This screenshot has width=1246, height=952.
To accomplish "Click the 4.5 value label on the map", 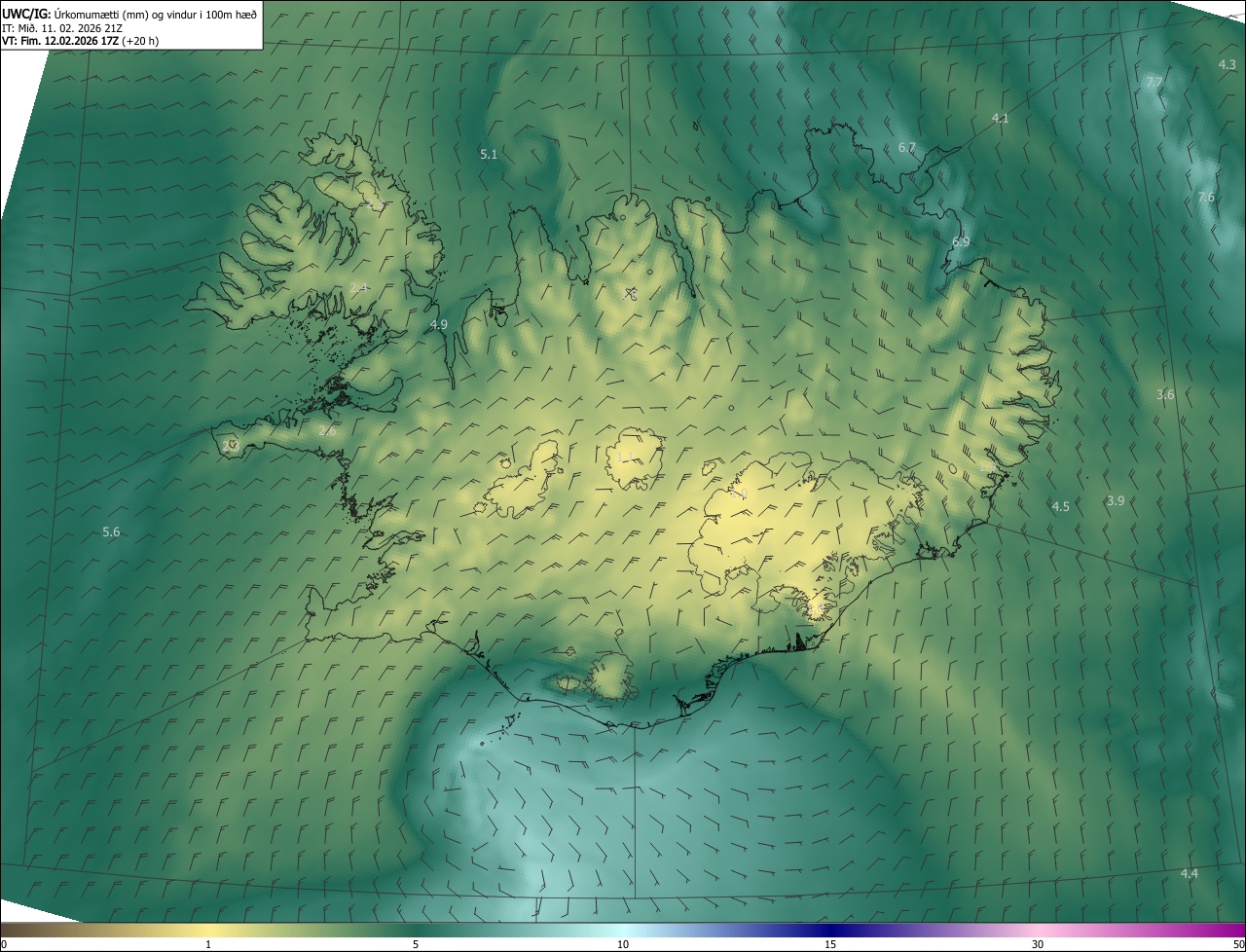I will click(1060, 506).
